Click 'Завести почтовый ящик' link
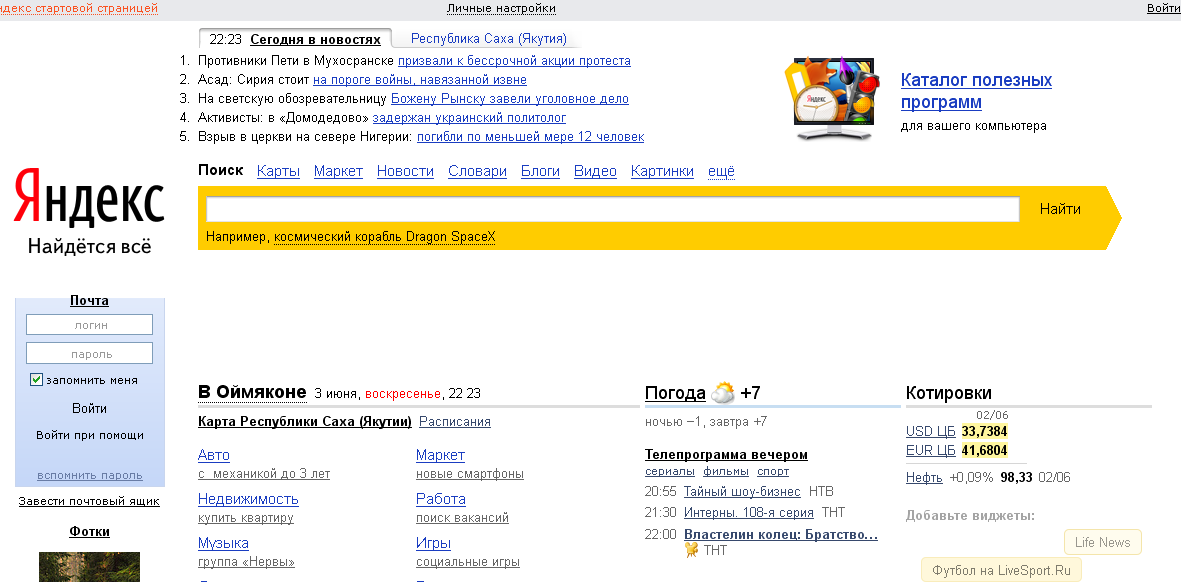The image size is (1181, 582). coord(89,501)
